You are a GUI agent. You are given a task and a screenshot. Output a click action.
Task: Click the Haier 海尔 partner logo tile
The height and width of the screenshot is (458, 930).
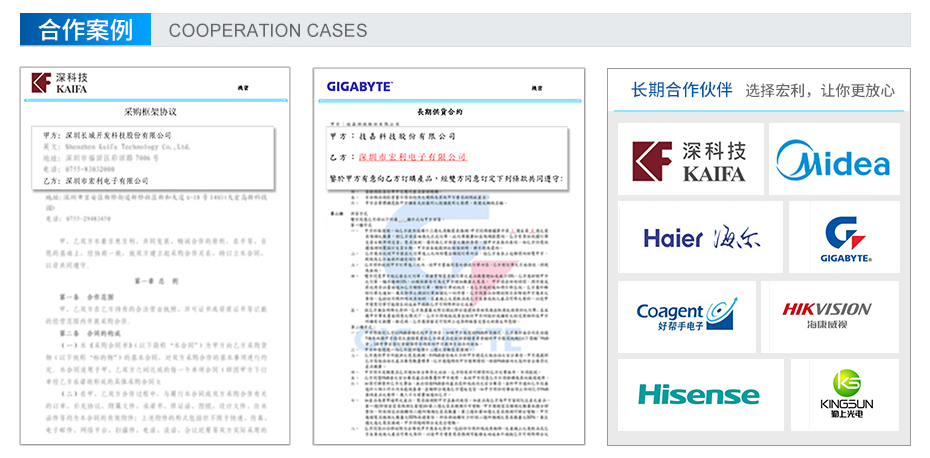pyautogui.click(x=700, y=237)
